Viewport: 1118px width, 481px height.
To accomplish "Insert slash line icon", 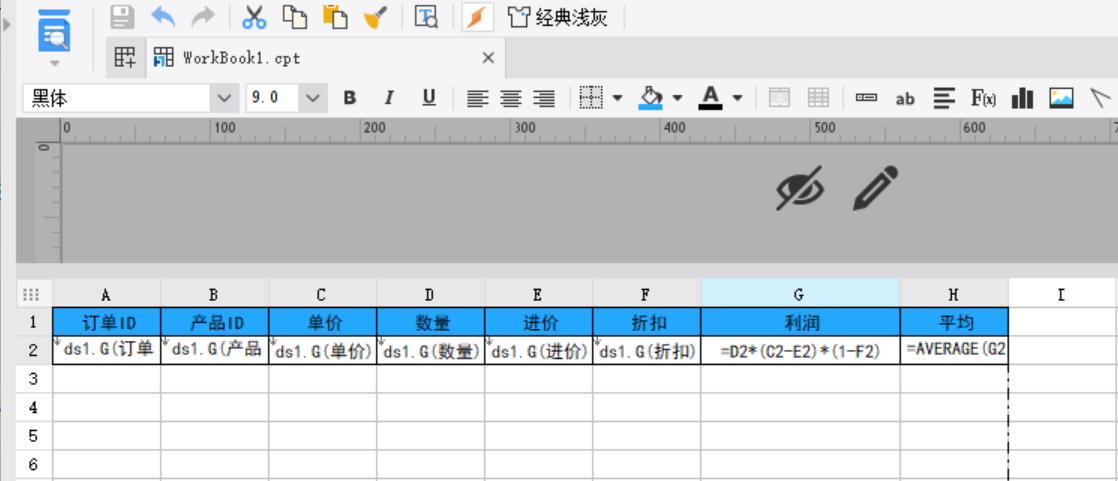I will coord(1101,98).
